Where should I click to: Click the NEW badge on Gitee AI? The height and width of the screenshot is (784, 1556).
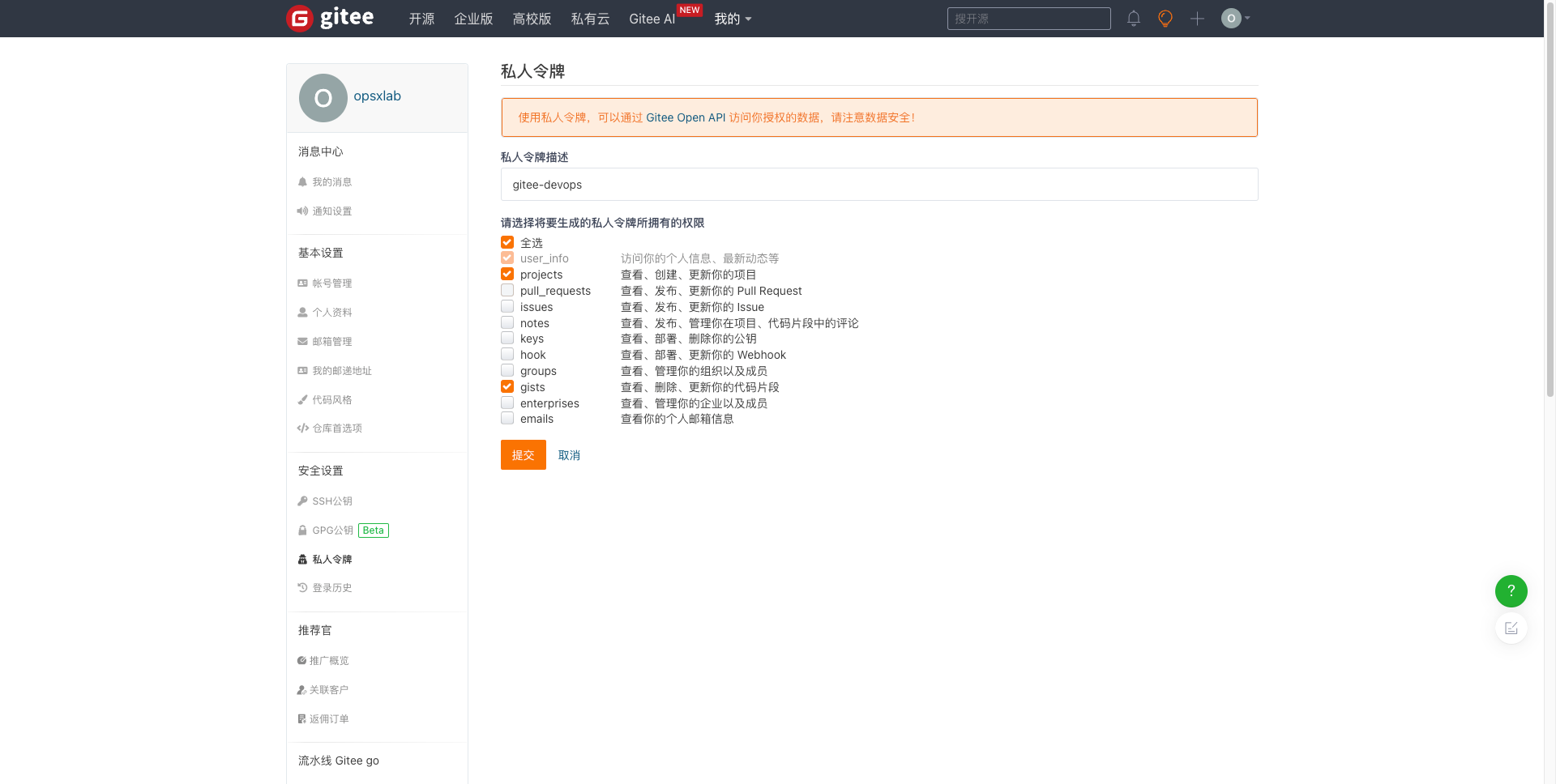[x=690, y=10]
